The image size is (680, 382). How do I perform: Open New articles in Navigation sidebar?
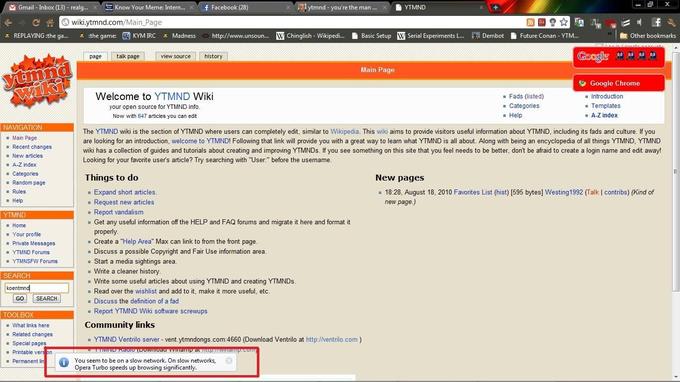tap(27, 156)
